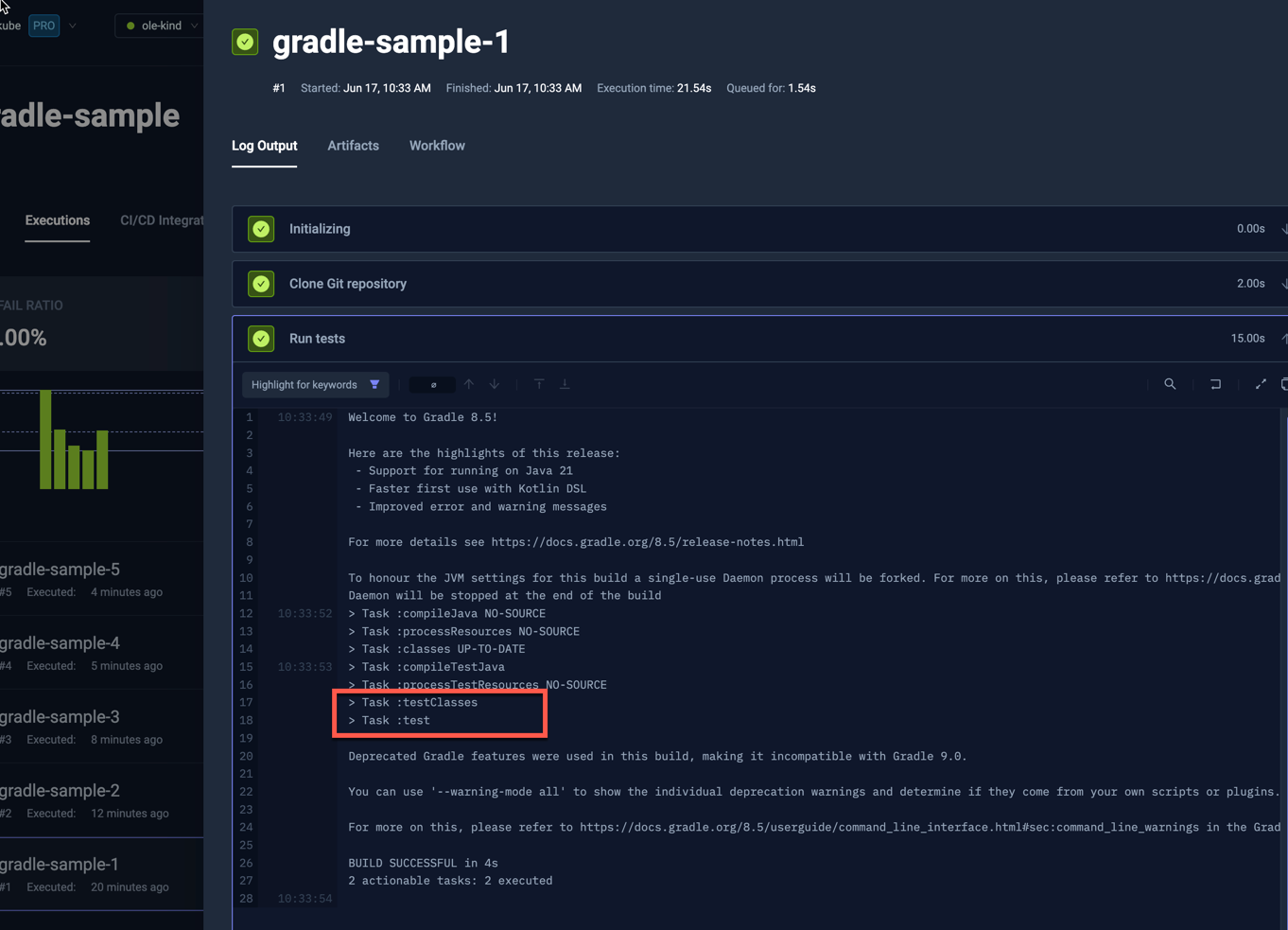
Task: Click the next keyword match arrow
Action: click(x=494, y=384)
